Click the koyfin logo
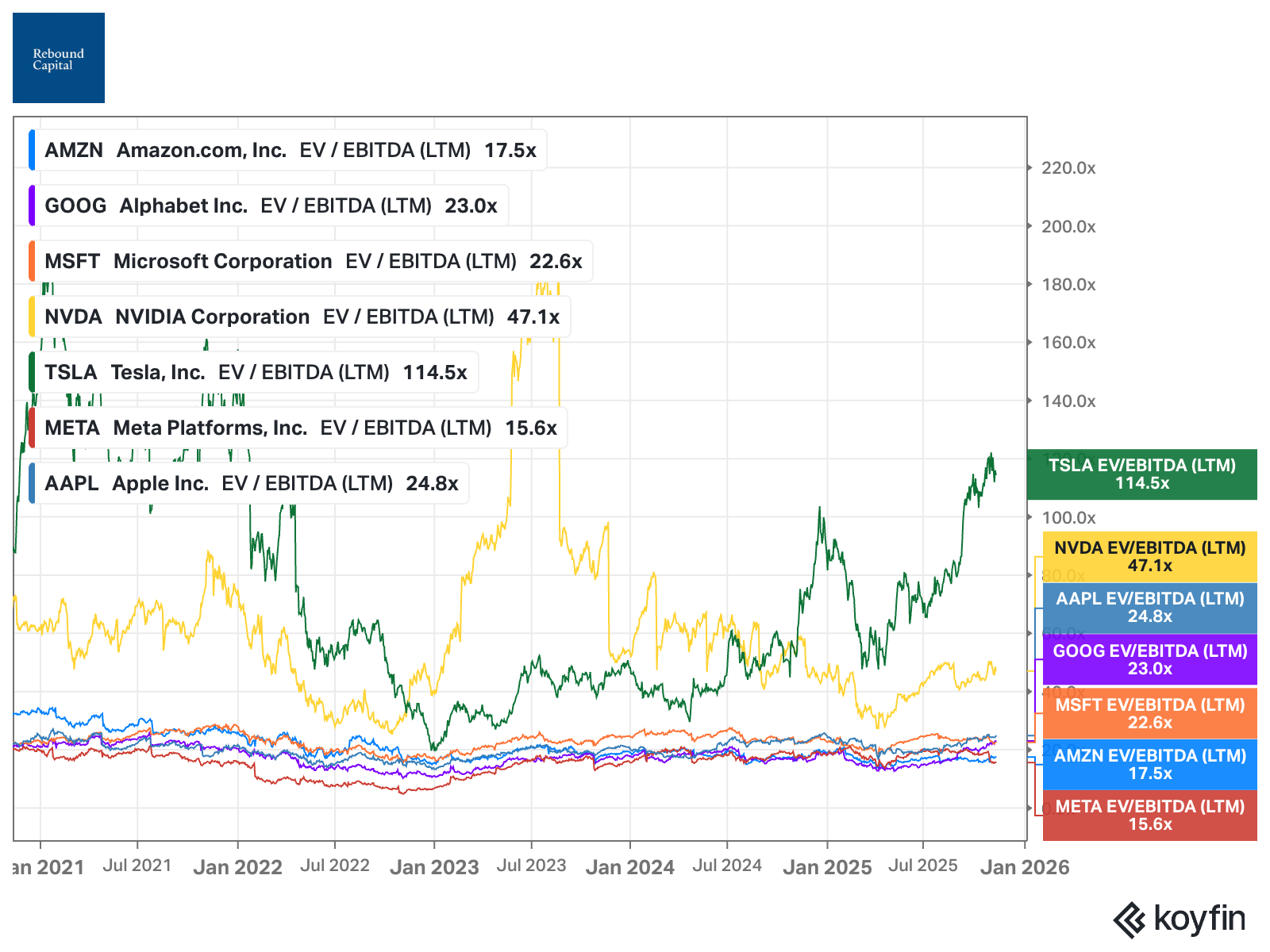1270x952 pixels. 1180,919
